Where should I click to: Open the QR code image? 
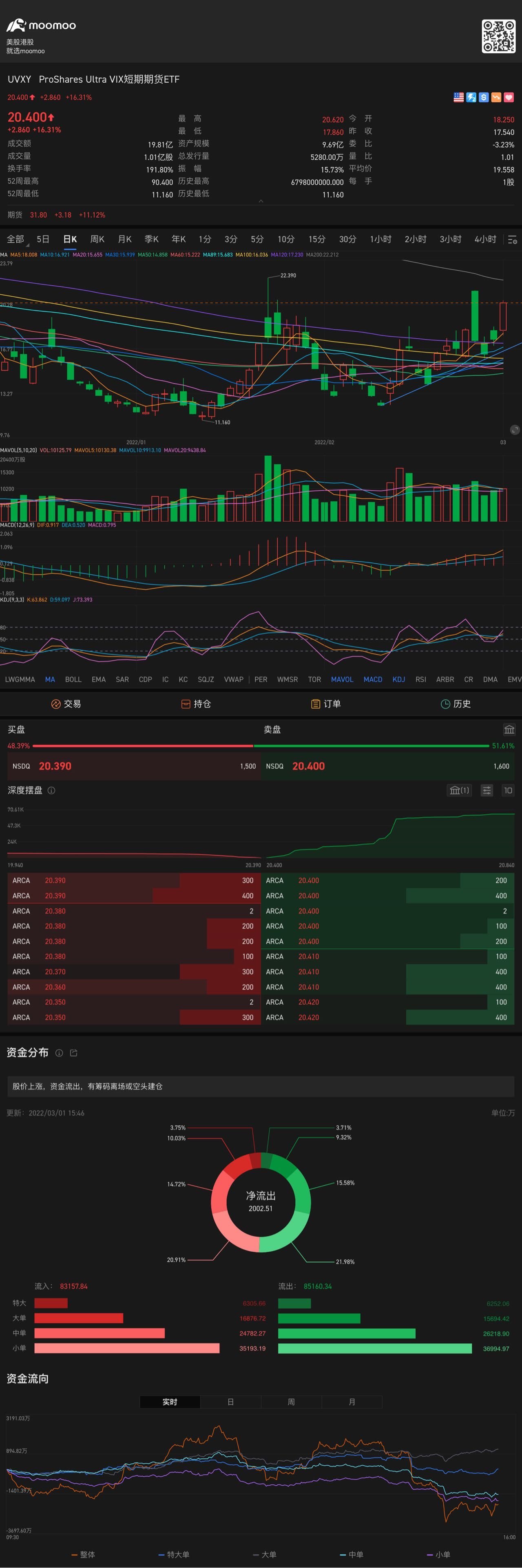[x=498, y=36]
